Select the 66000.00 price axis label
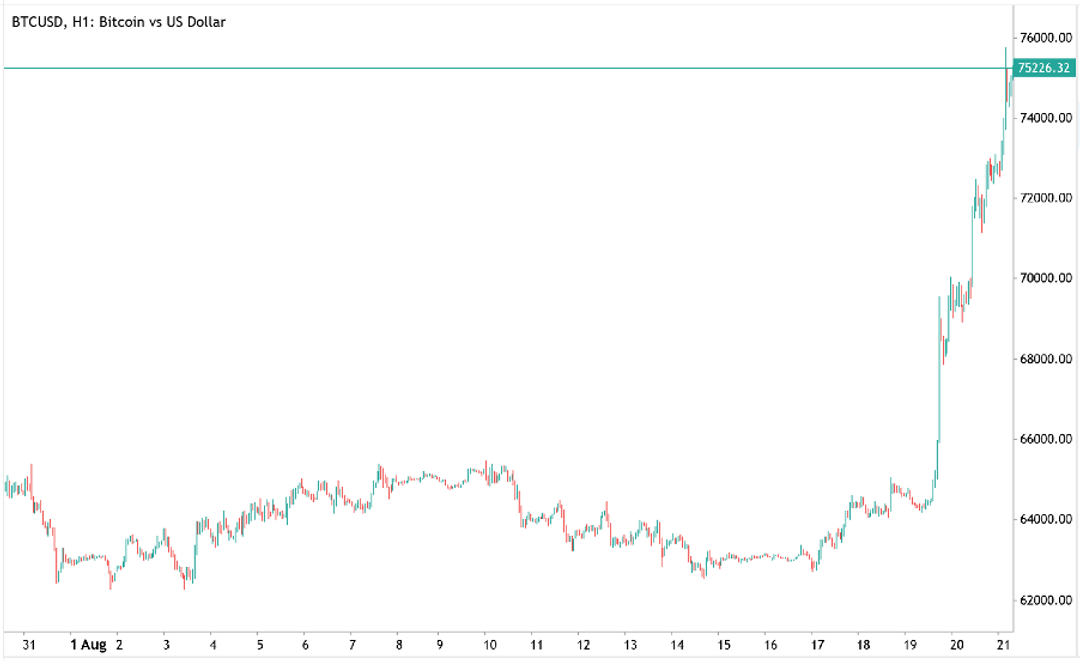1080x661 pixels. [1046, 439]
